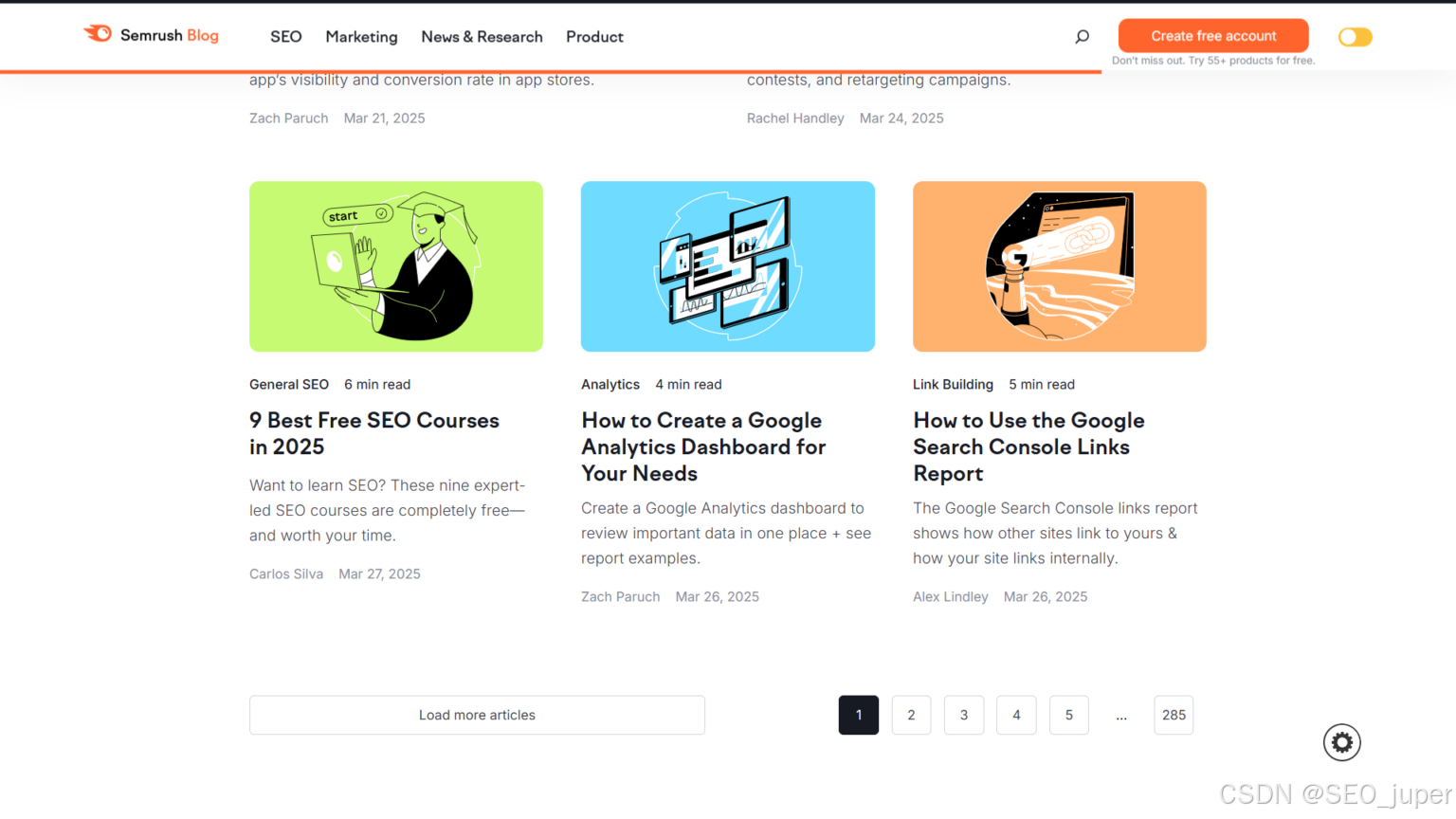Click the Link Building category tag
Image resolution: width=1456 pixels, height=819 pixels.
[953, 384]
